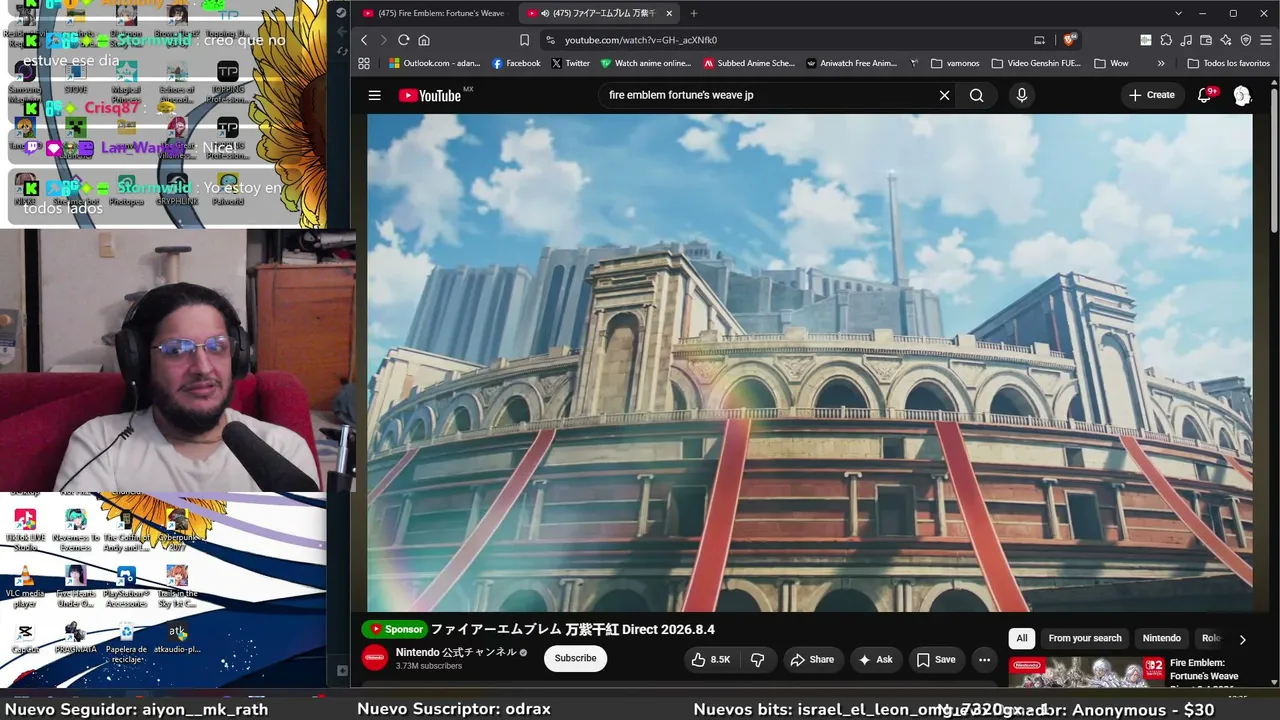This screenshot has height=720, width=1280.
Task: Open the Brave Wallet icon
Action: click(1206, 40)
